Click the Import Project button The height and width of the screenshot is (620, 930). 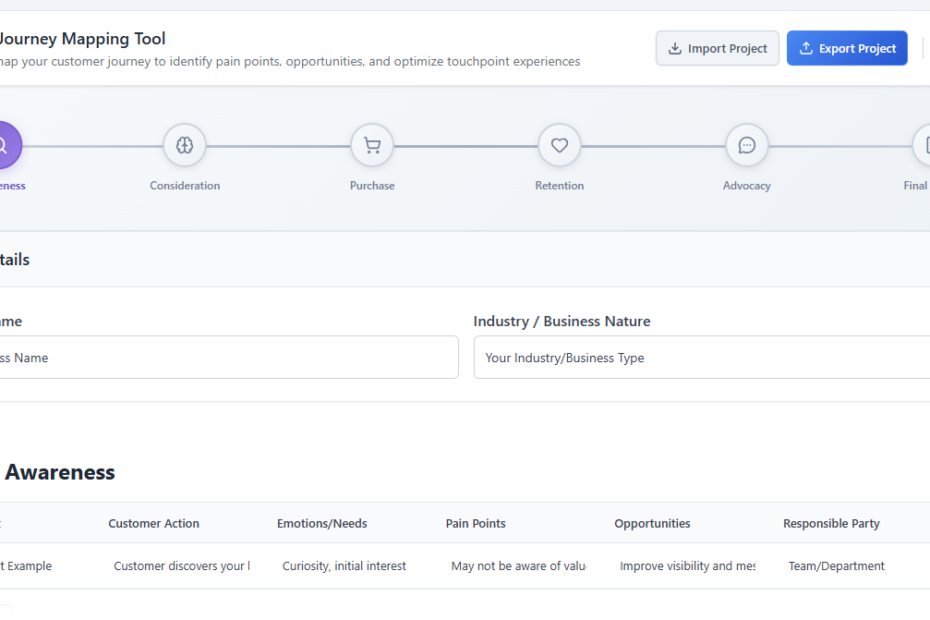pyautogui.click(x=717, y=48)
